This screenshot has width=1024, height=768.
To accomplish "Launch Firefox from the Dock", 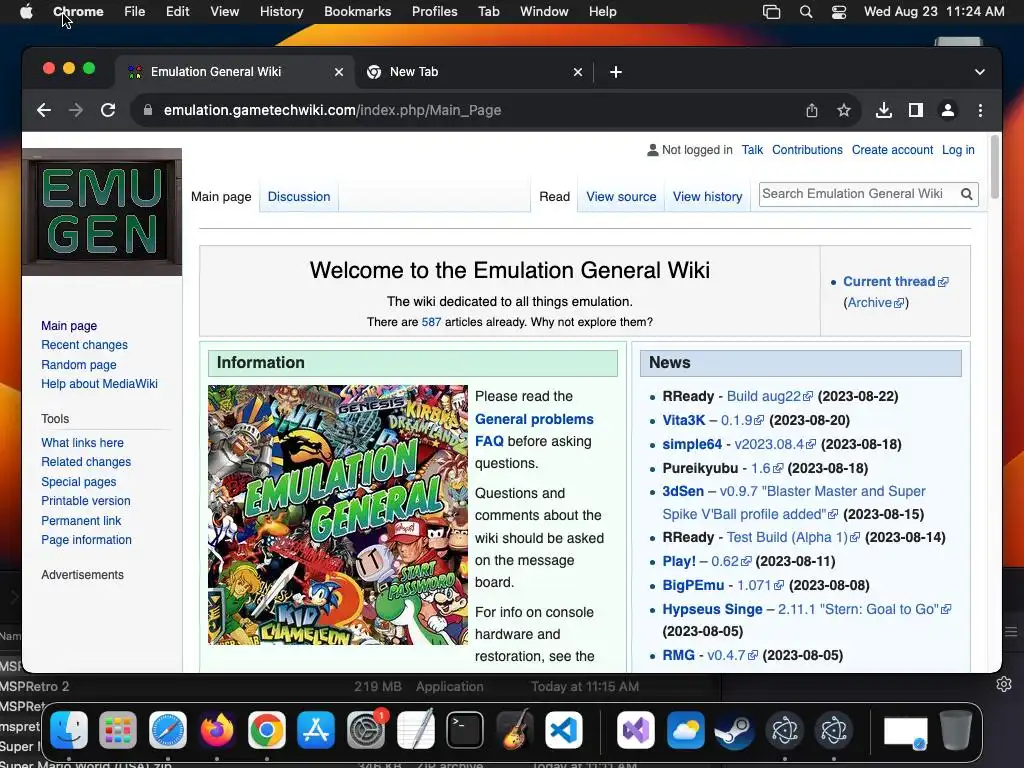I will click(x=217, y=730).
